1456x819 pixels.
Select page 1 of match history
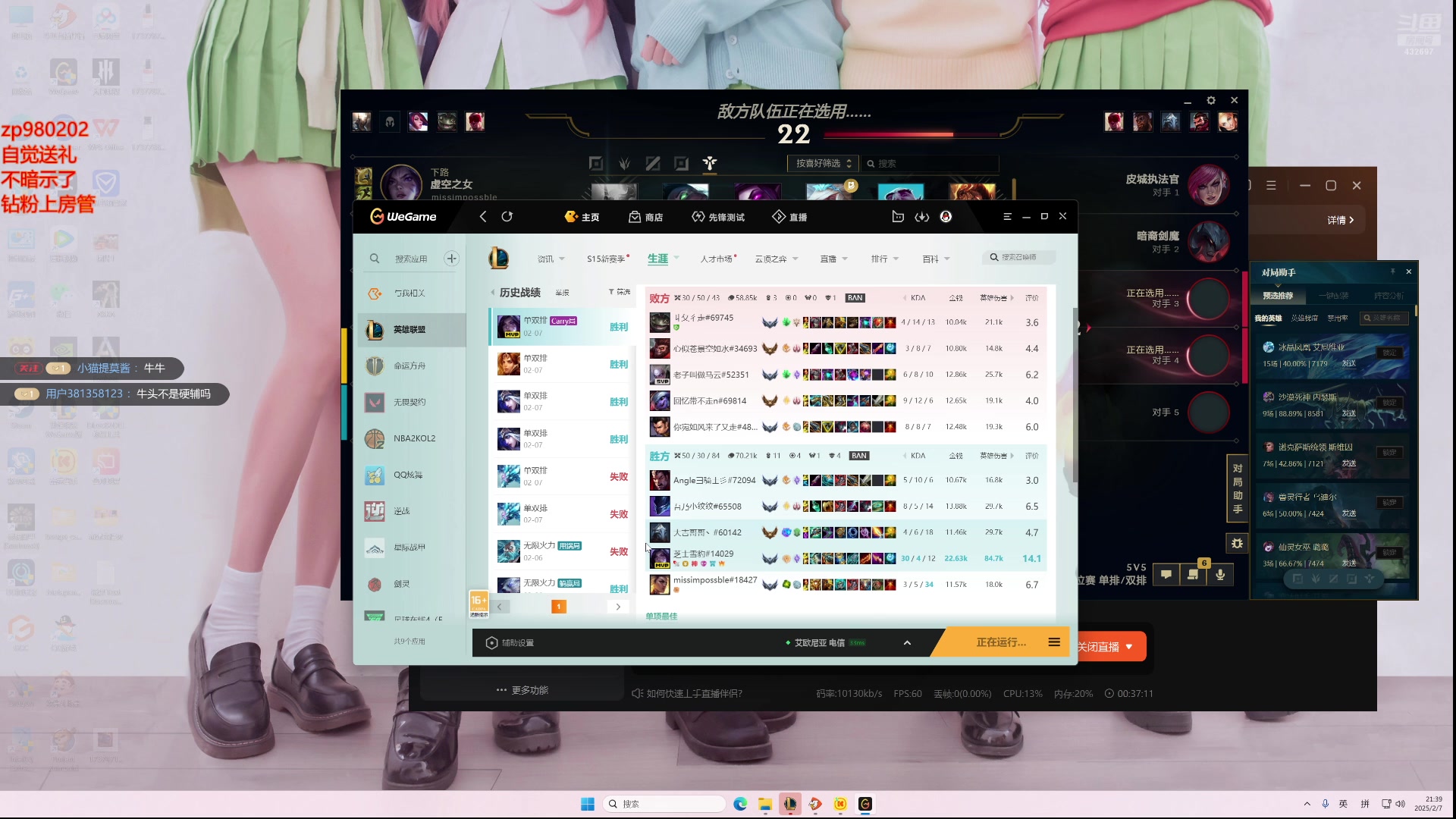point(559,607)
